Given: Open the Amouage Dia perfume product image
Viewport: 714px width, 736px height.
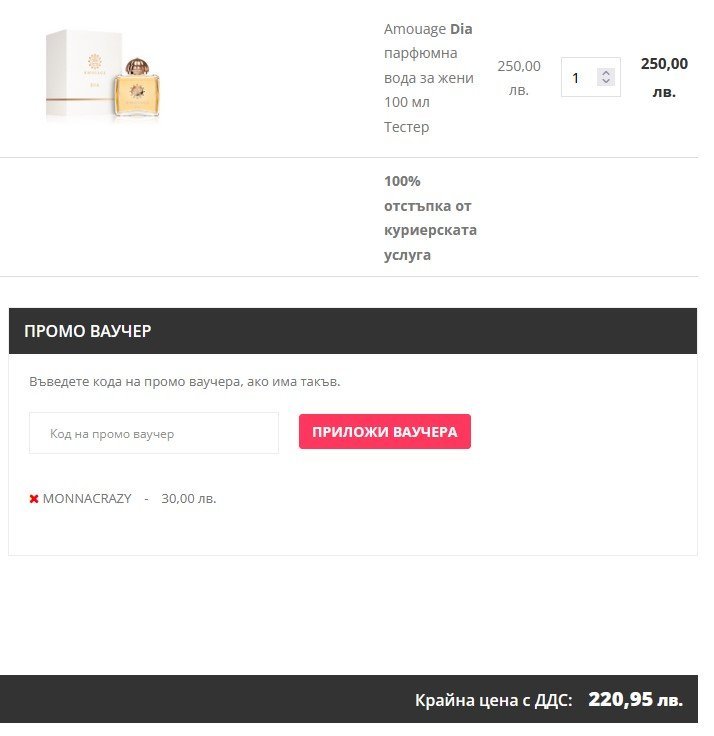Looking at the screenshot, I should [x=103, y=76].
